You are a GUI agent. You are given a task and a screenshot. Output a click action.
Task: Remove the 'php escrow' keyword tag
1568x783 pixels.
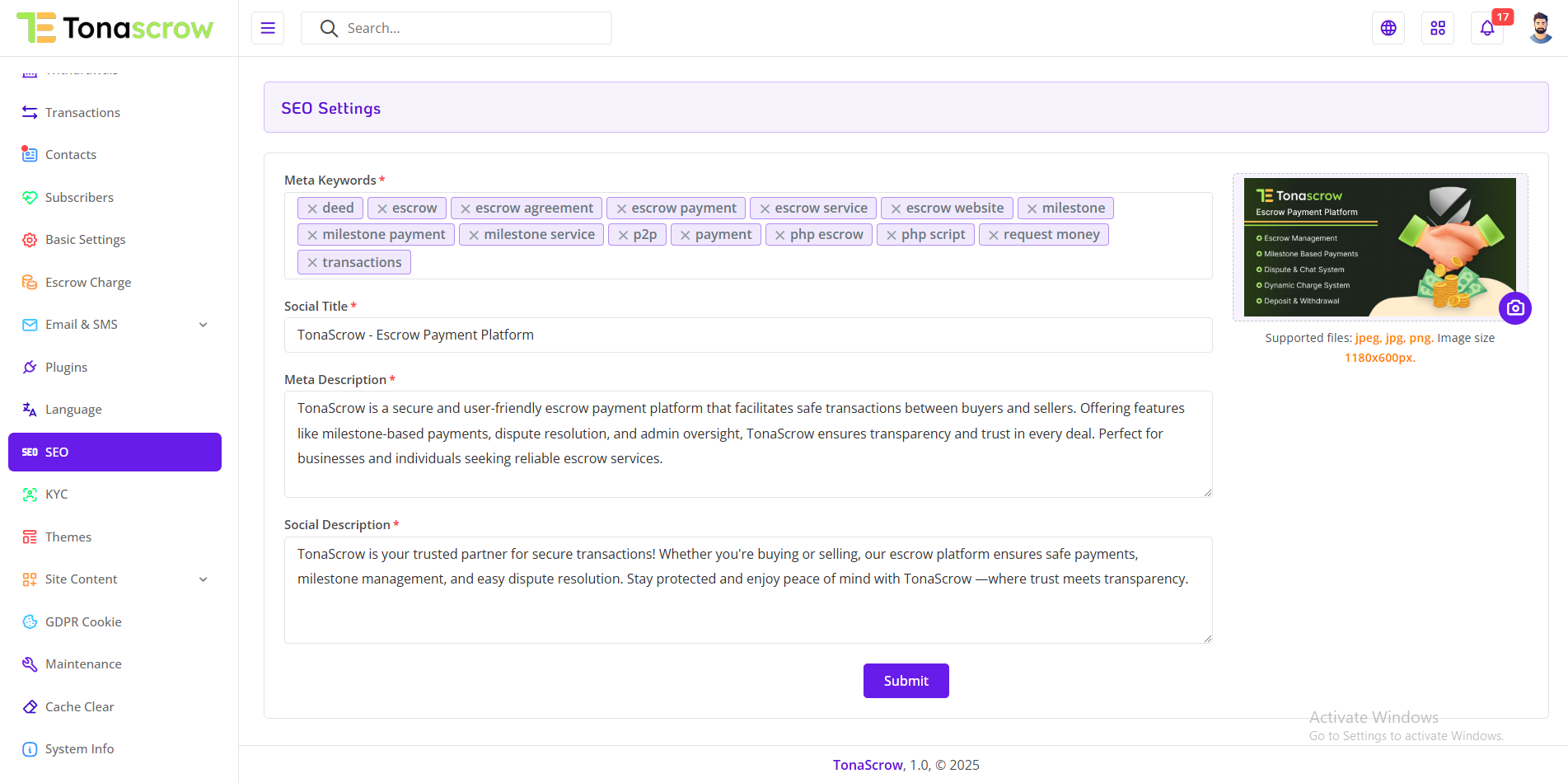[779, 236]
